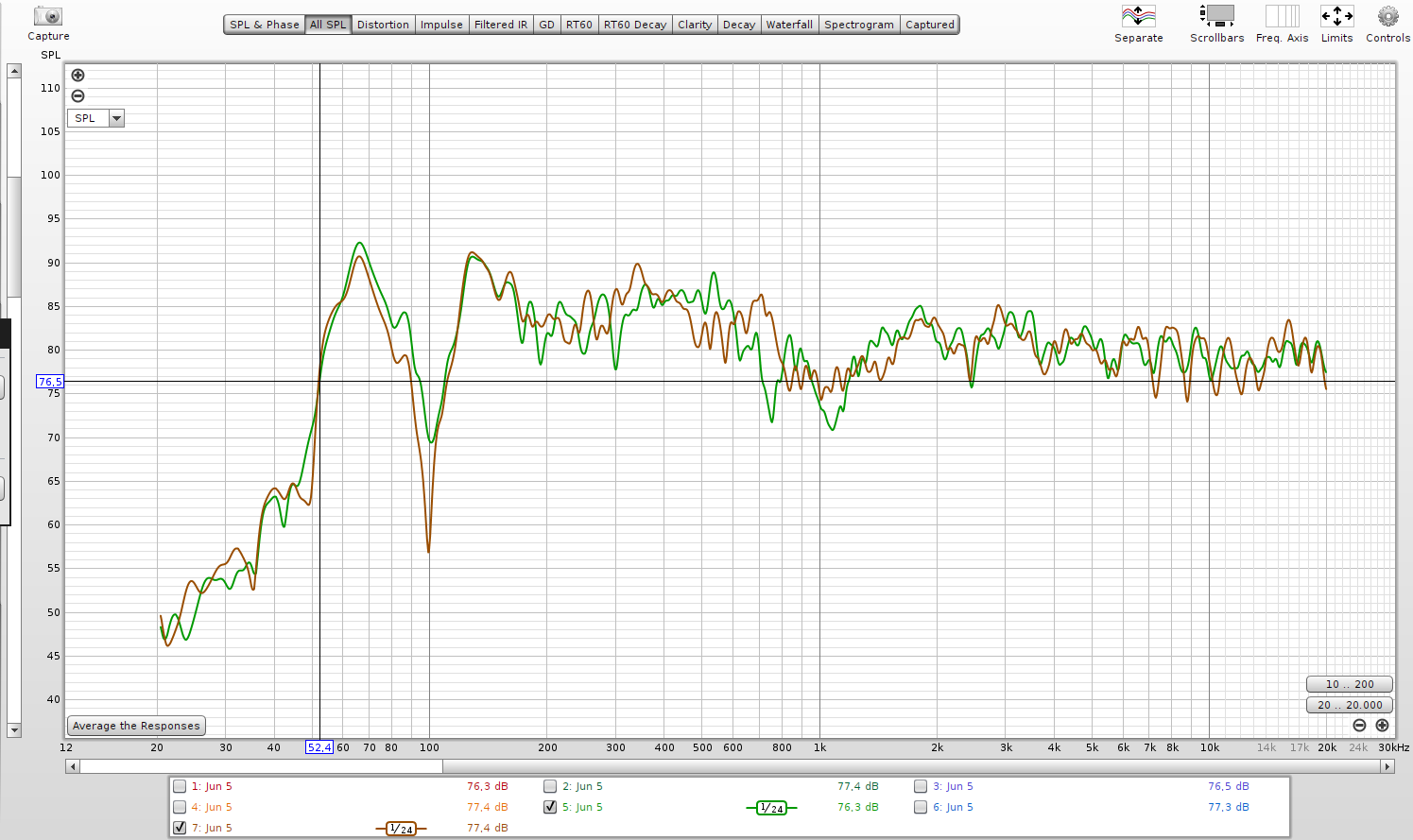Click the 77,4 dB value of trace 4
This screenshot has width=1413, height=840.
(488, 807)
